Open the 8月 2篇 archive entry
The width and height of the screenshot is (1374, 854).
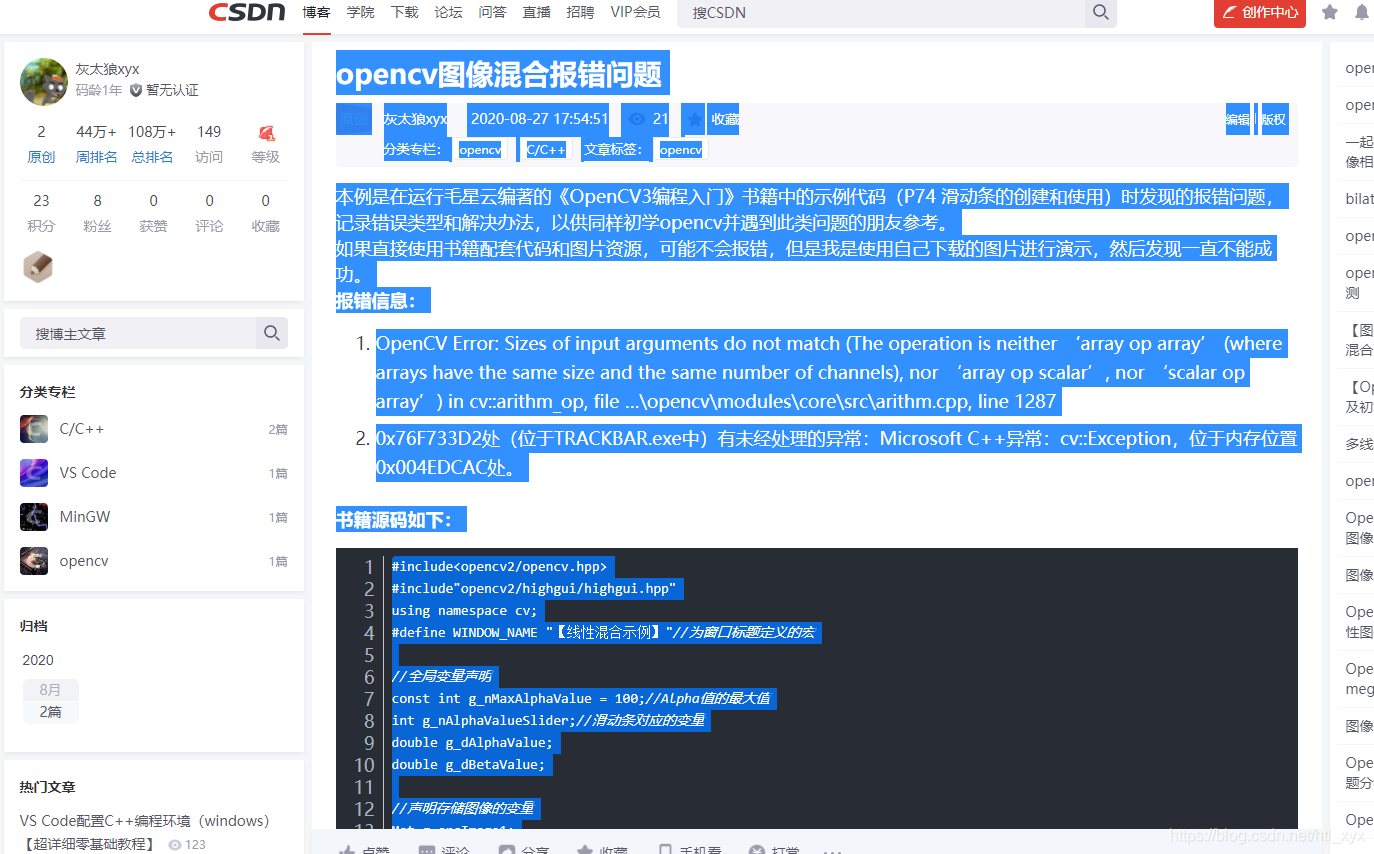click(x=51, y=701)
